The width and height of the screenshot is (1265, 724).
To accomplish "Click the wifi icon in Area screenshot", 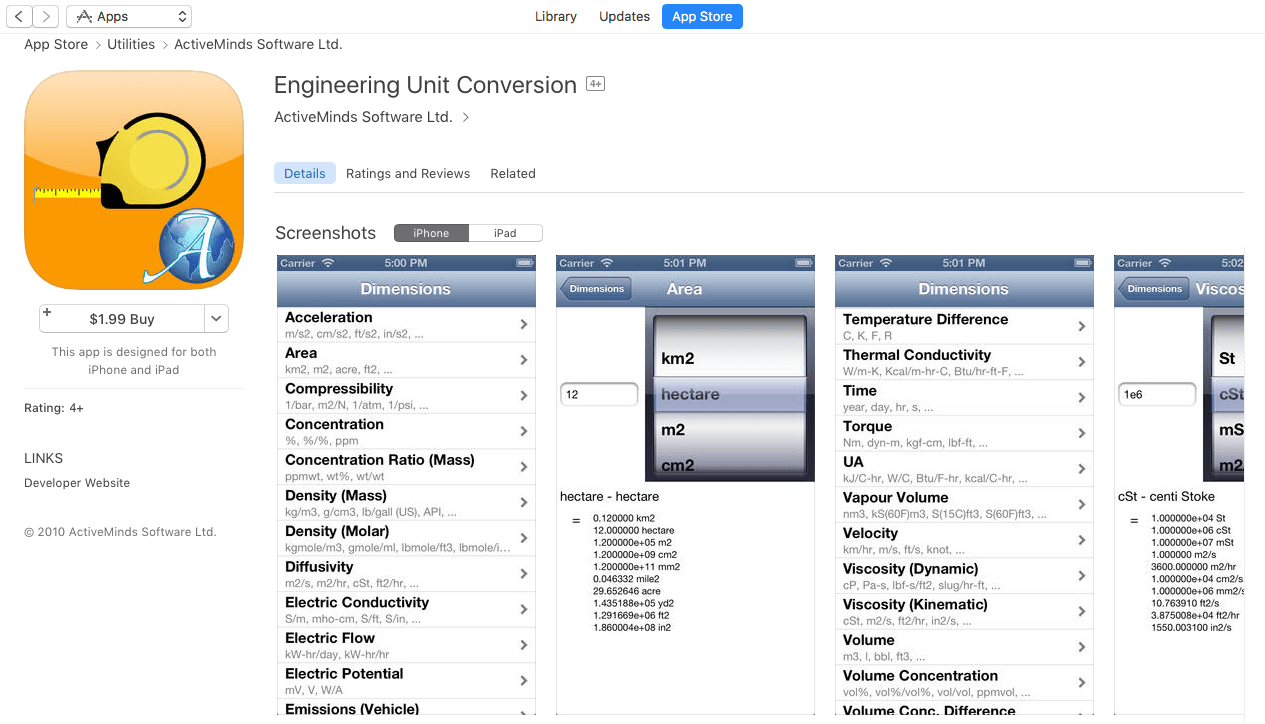I will click(x=607, y=263).
